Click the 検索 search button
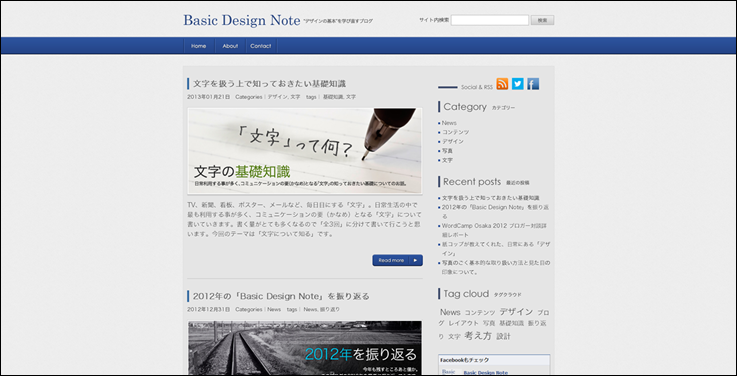Screen dimensions: 737x376 coord(542,20)
